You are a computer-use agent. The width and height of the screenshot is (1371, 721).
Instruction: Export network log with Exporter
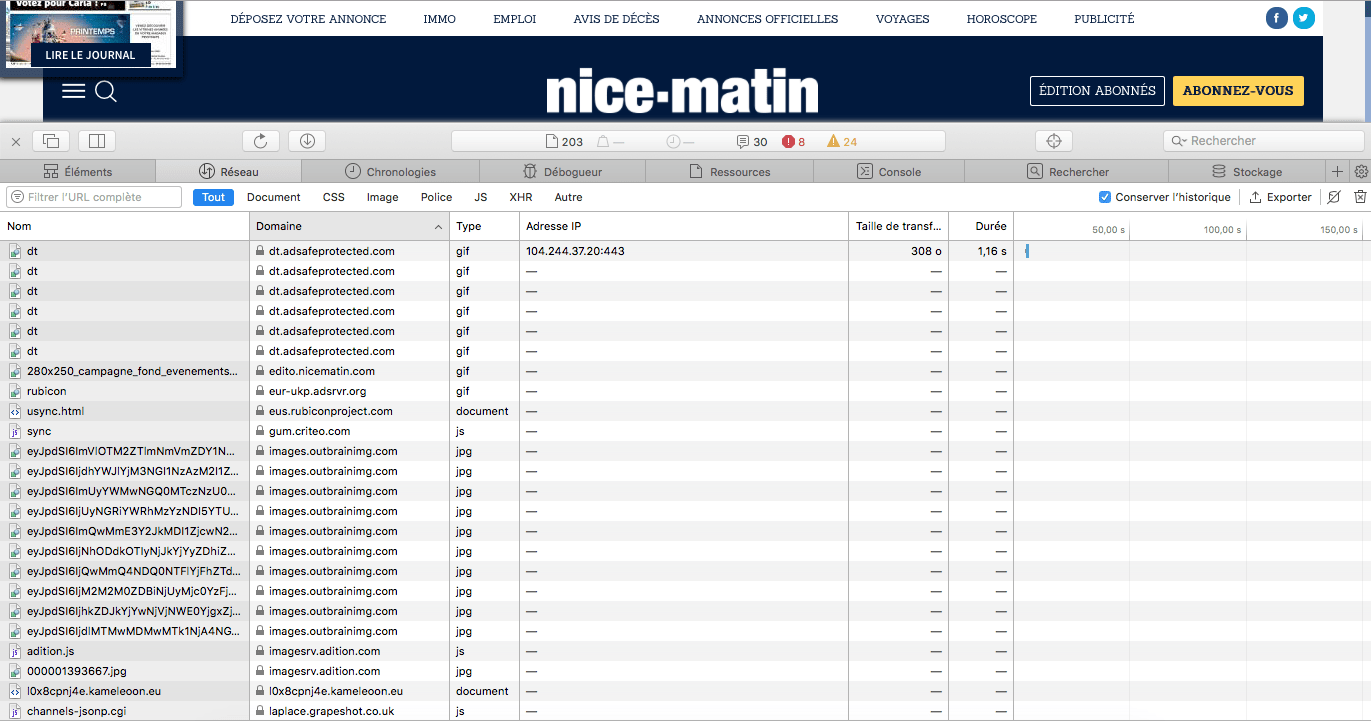pos(1281,197)
